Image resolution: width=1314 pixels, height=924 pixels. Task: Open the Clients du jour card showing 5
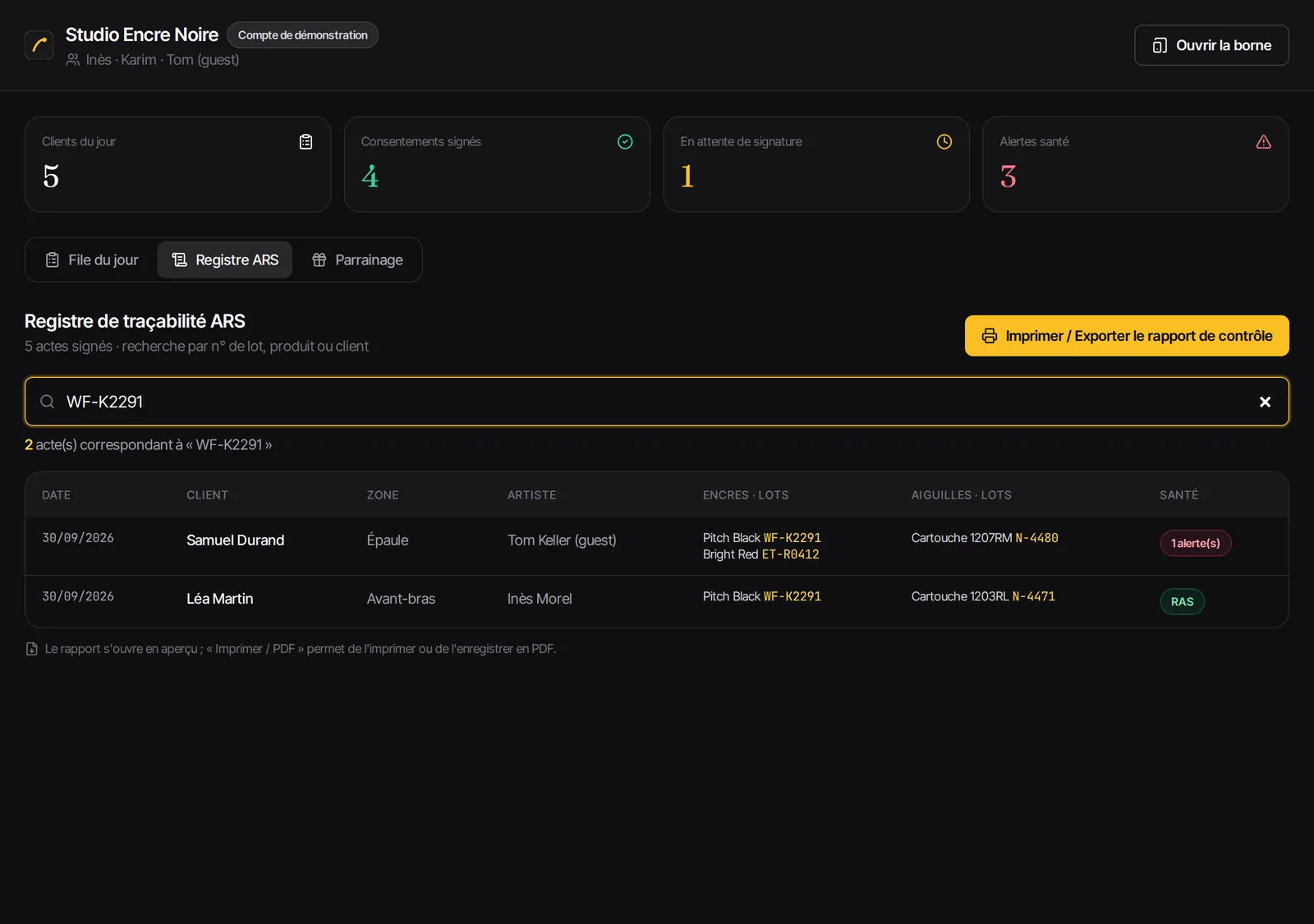[x=178, y=164]
